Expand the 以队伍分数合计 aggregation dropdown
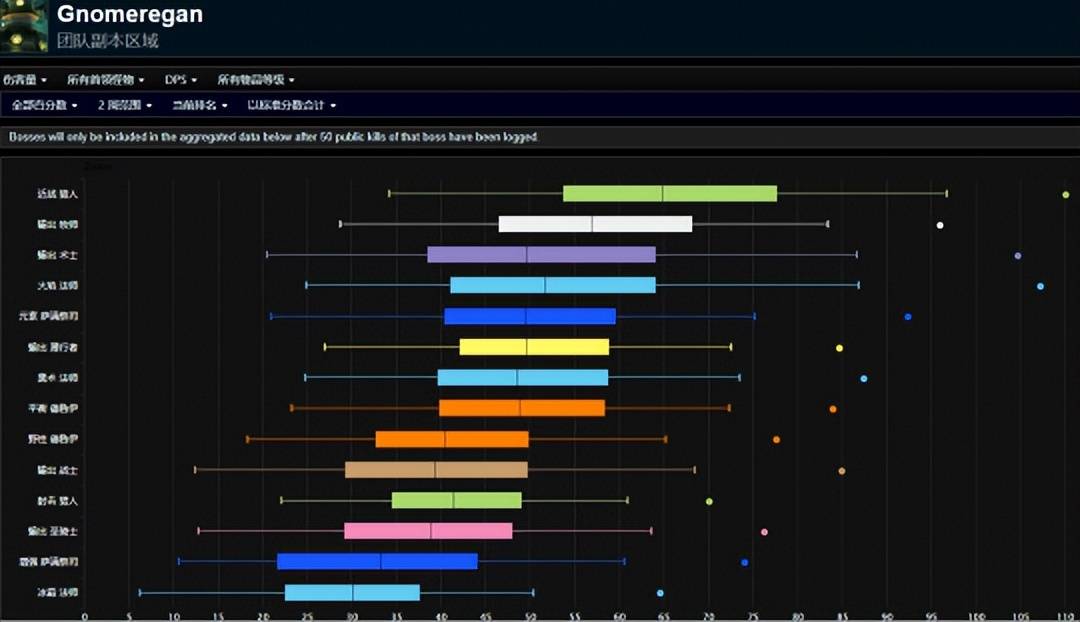This screenshot has width=1080, height=622. point(291,105)
